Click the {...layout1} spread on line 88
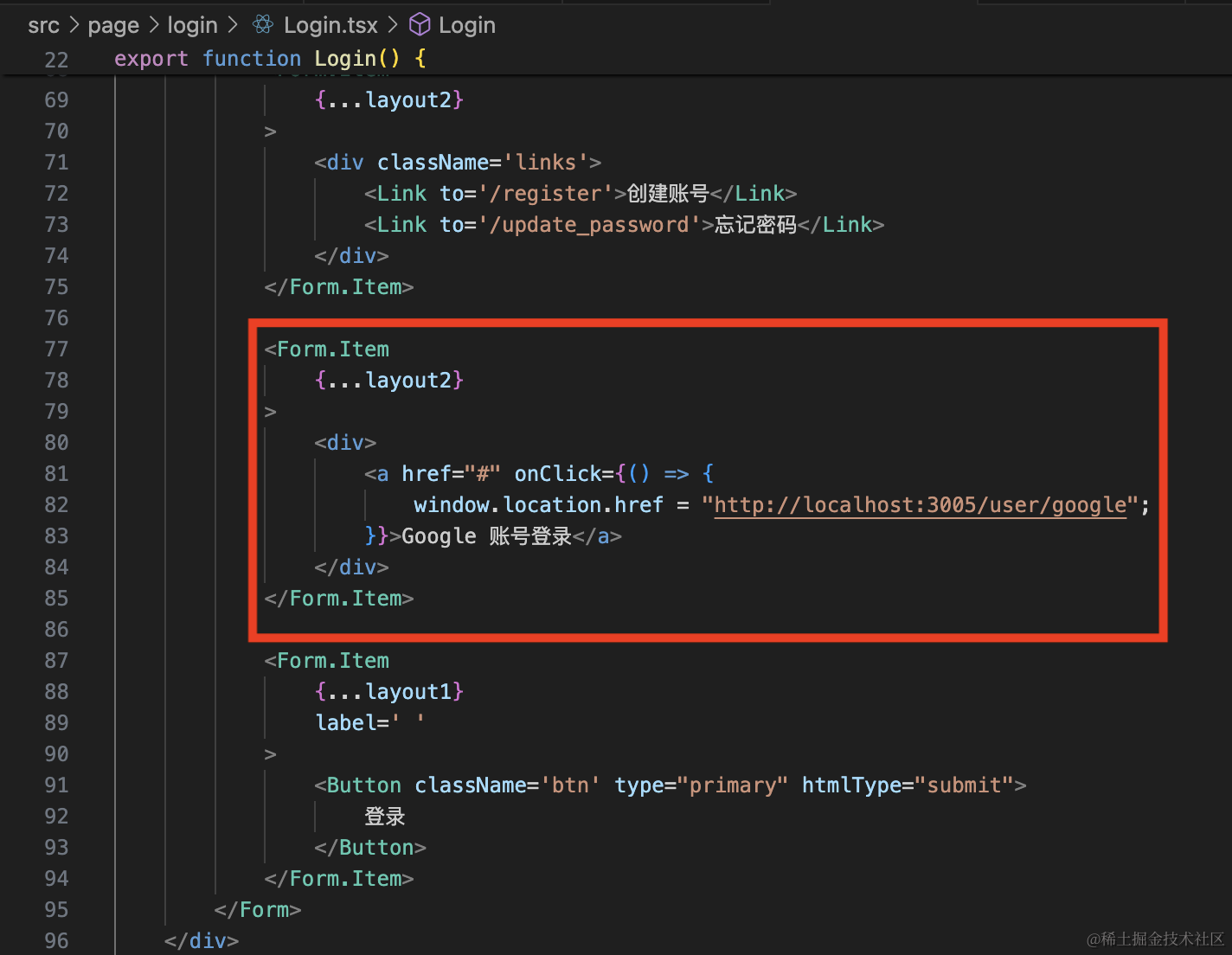Viewport: 1232px width, 955px height. coord(389,691)
